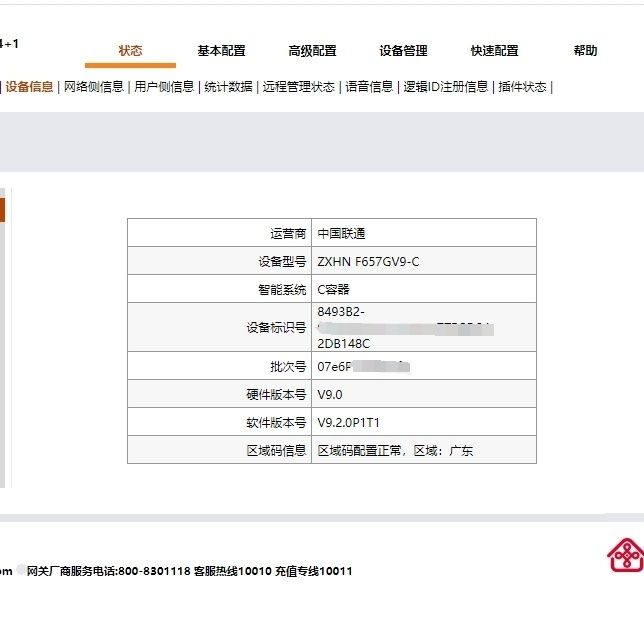Image resolution: width=644 pixels, height=644 pixels.
Task: Click the device model ZXHN F657GV9-C
Action: pos(368,262)
